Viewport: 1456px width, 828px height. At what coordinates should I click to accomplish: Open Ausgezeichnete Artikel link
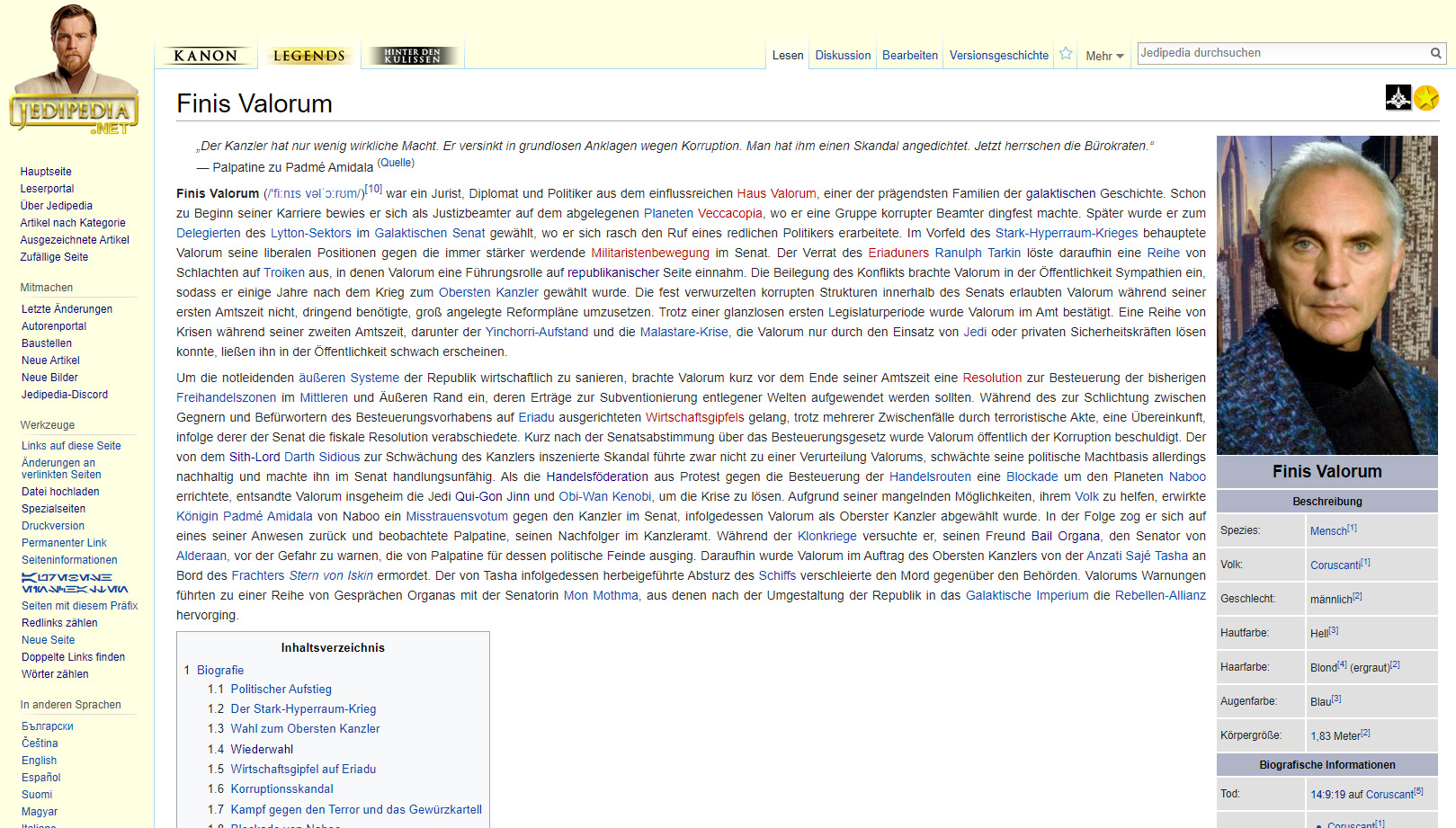coord(75,240)
